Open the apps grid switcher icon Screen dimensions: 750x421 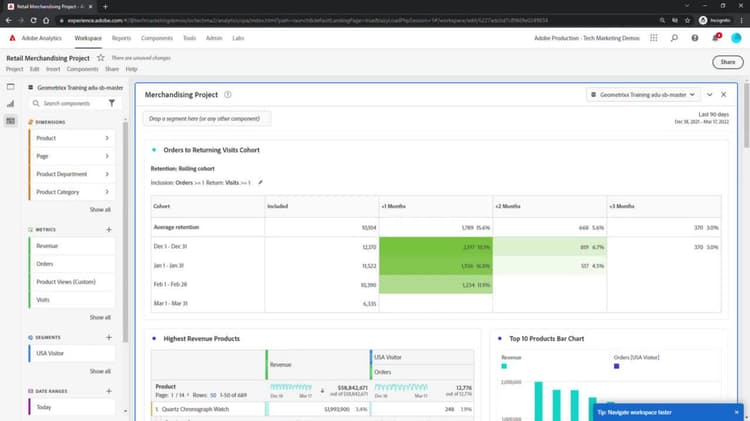[x=653, y=38]
